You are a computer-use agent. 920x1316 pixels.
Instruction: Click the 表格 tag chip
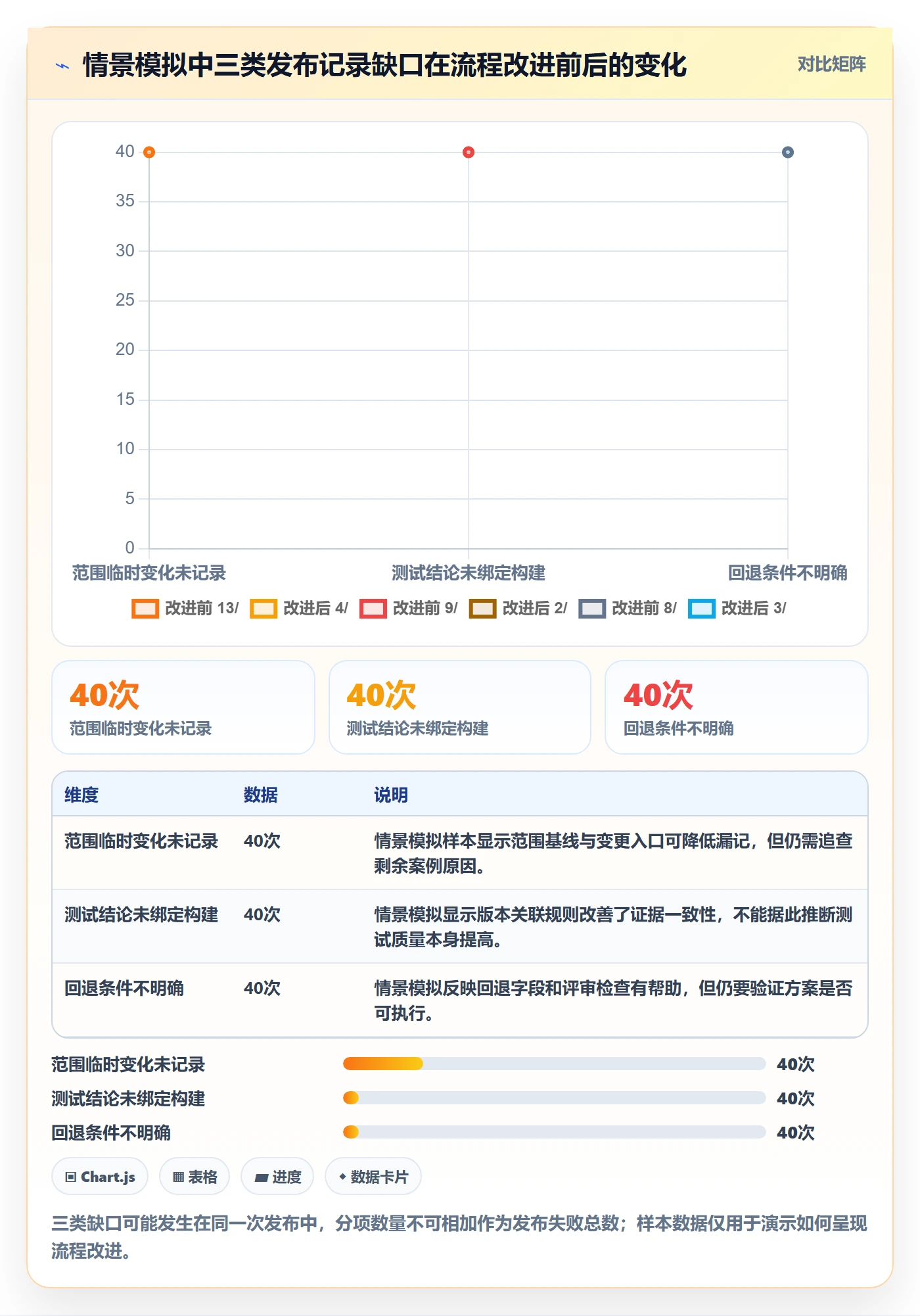coord(195,1177)
